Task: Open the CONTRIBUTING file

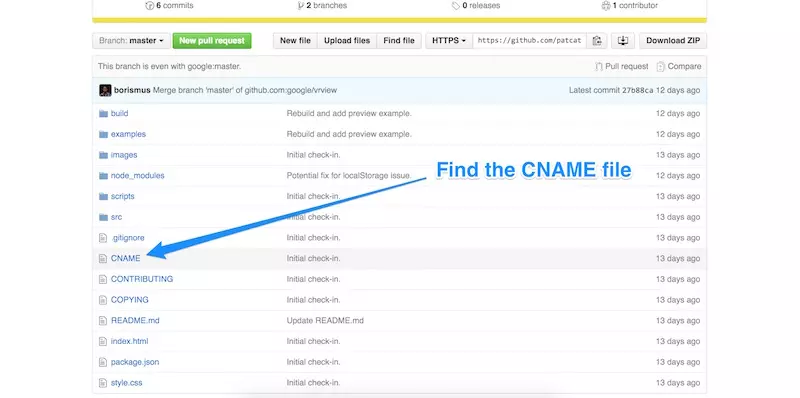Action: (142, 279)
